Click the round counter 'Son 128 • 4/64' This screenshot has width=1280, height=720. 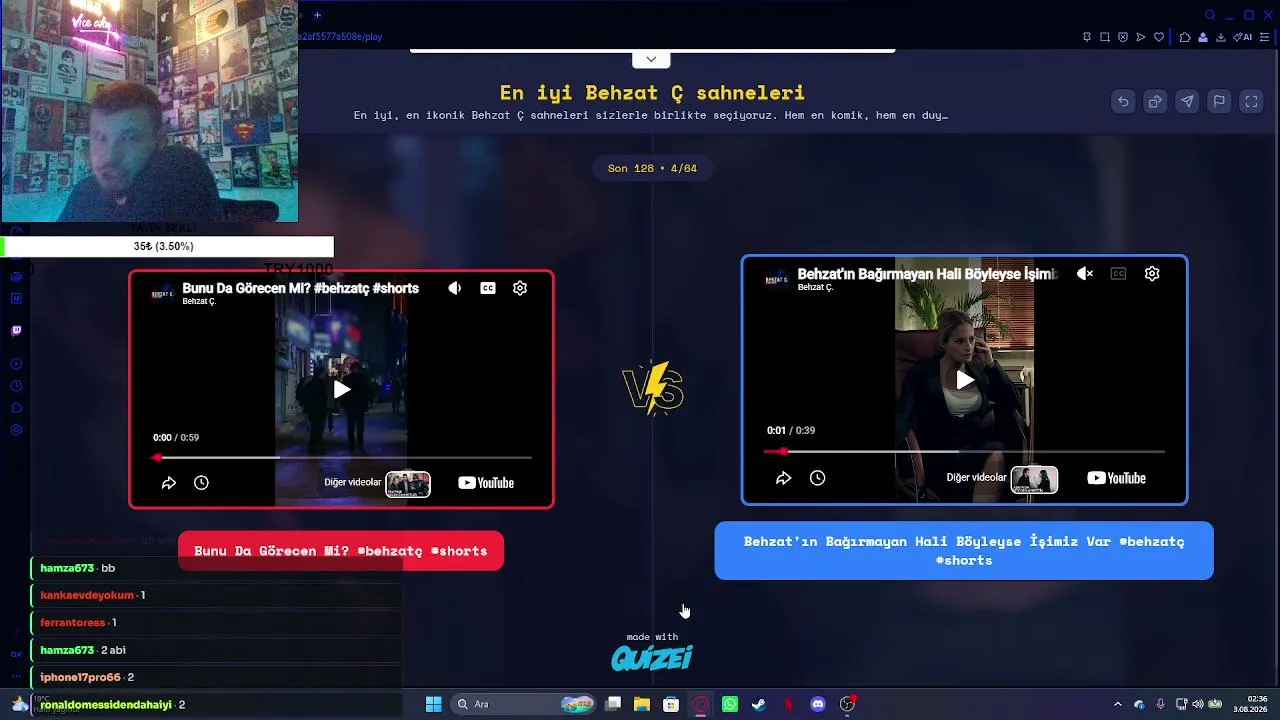pos(652,168)
